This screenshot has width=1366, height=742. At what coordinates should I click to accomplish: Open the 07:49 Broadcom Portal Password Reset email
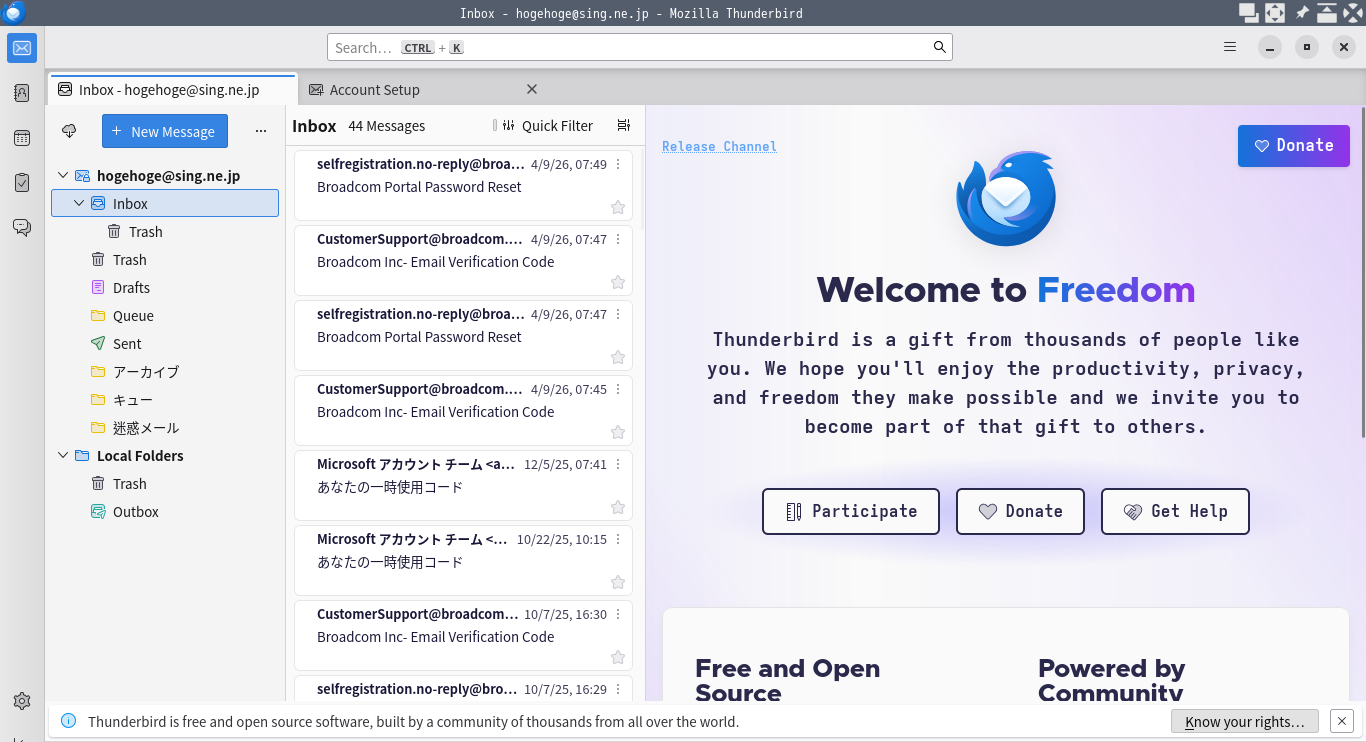click(x=463, y=185)
